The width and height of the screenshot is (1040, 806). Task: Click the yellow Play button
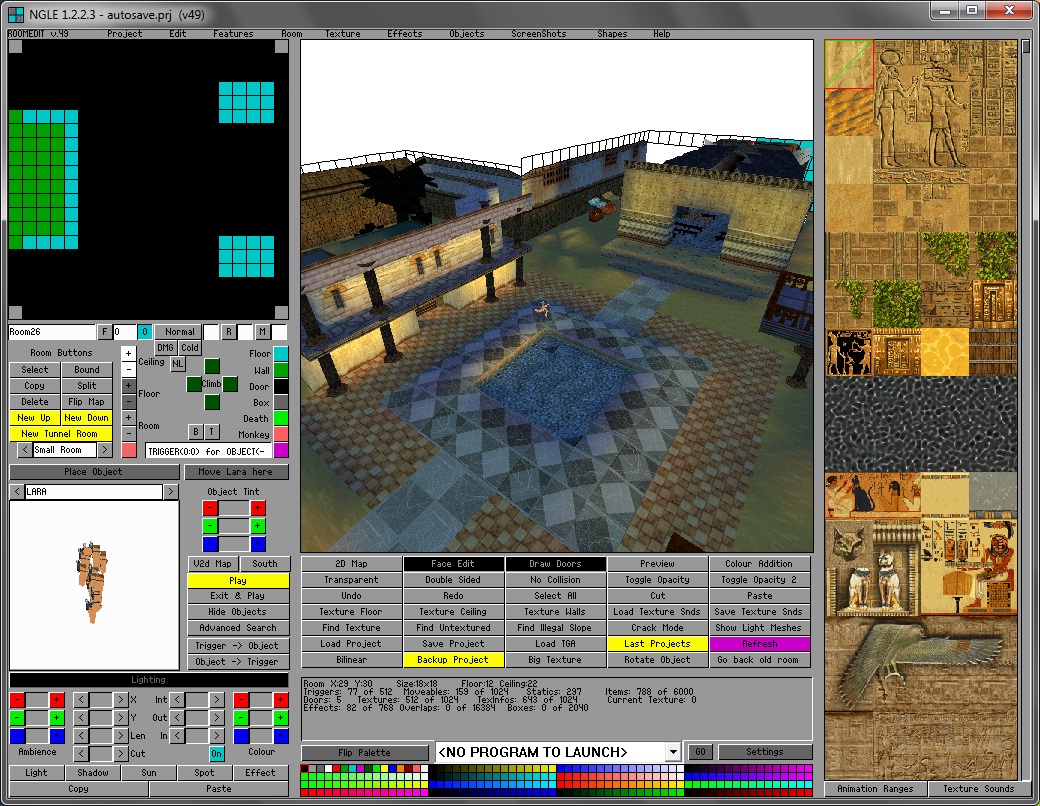238,580
